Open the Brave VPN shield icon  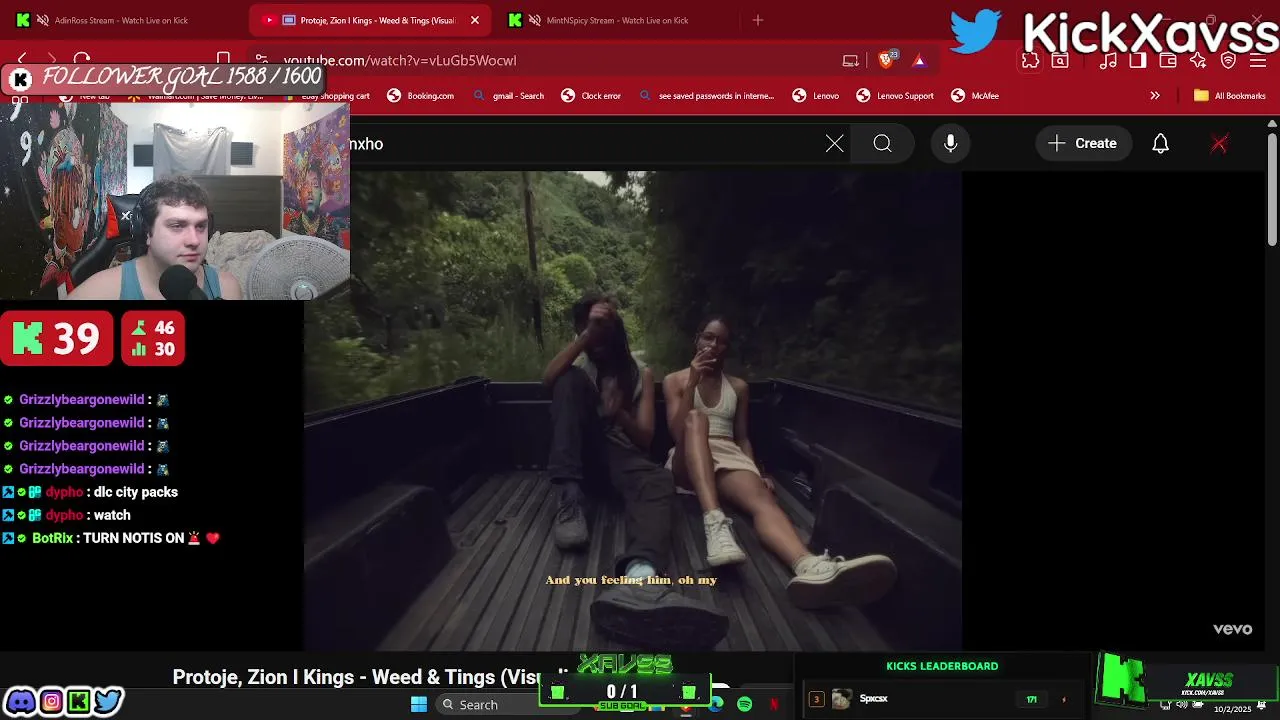tap(1229, 61)
